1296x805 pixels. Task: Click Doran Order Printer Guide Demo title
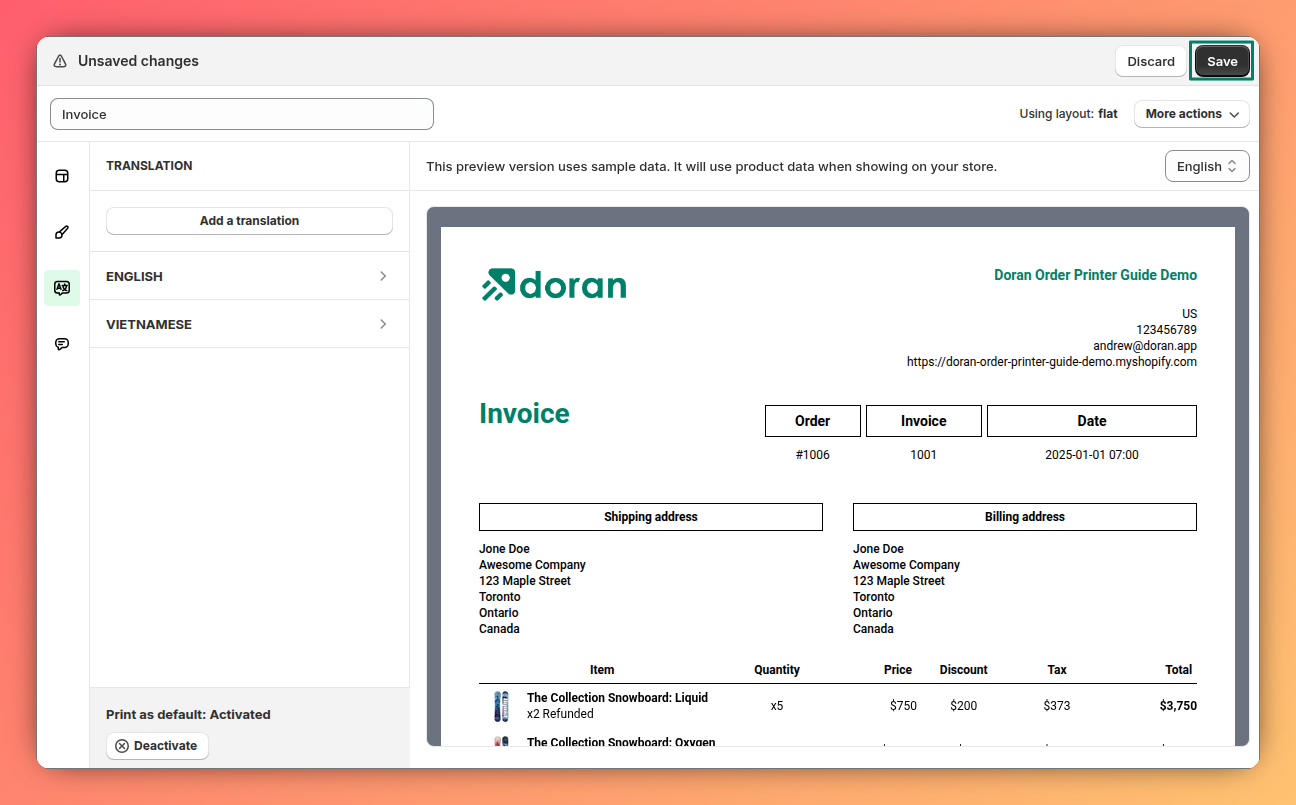1095,275
